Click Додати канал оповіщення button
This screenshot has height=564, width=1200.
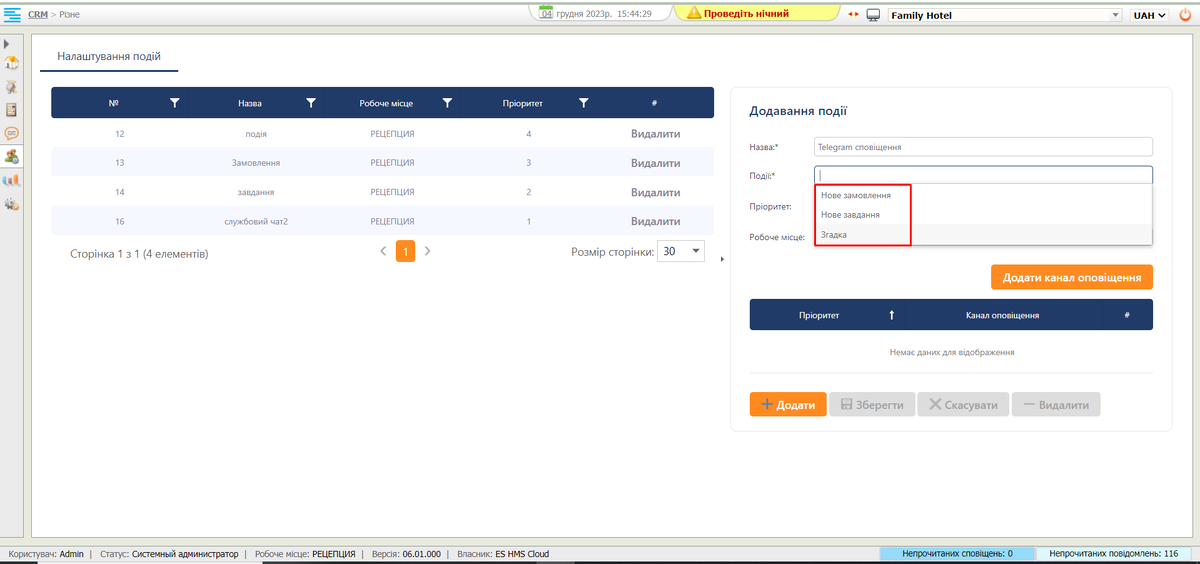1071,277
